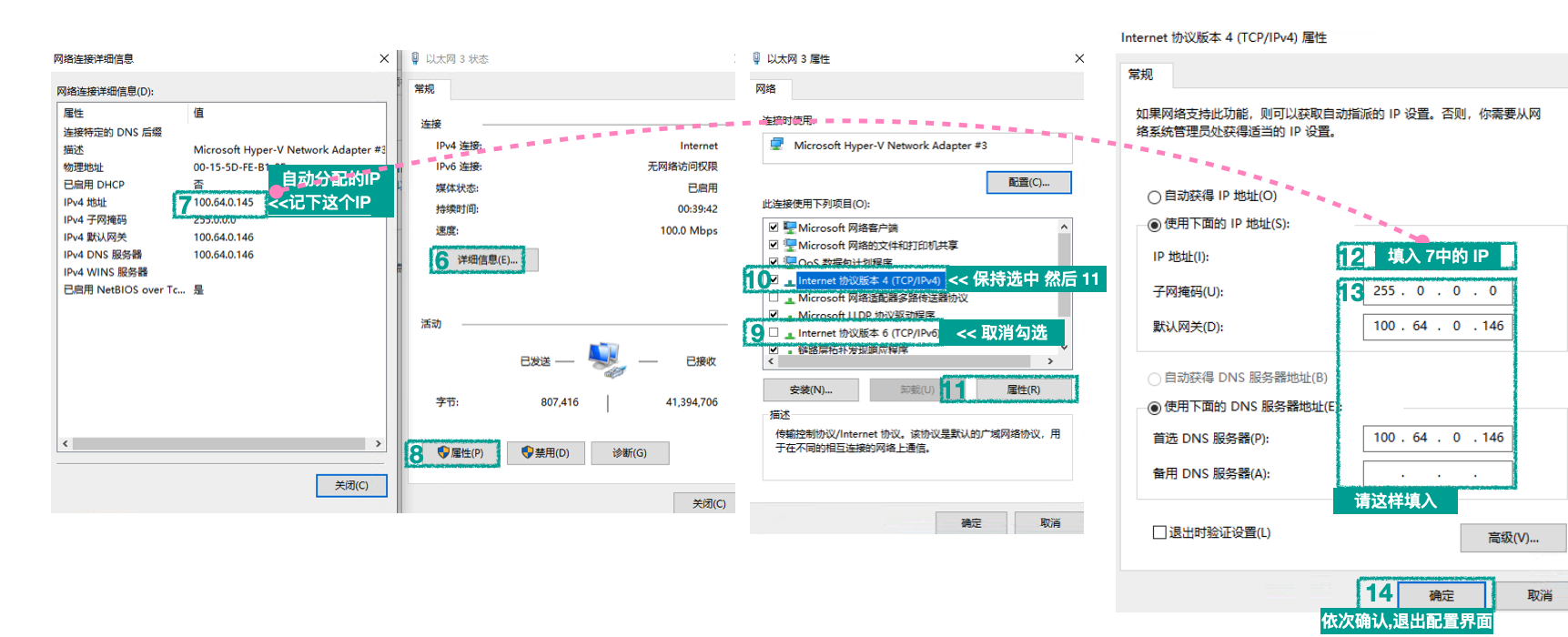Enable 退出时验证设置 checkbox
This screenshot has width=1568, height=637.
pyautogui.click(x=1159, y=532)
